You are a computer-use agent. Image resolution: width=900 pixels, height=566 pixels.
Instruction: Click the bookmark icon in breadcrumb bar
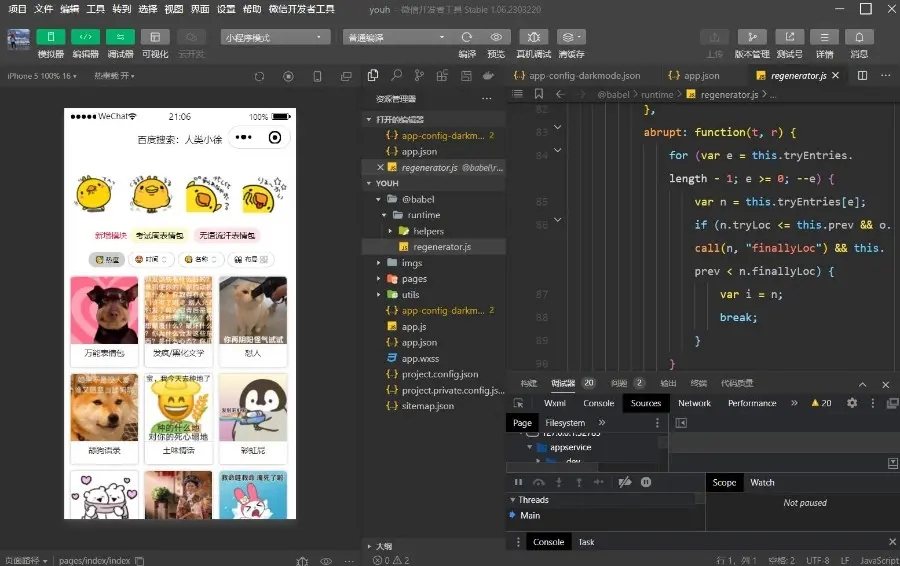pos(538,94)
